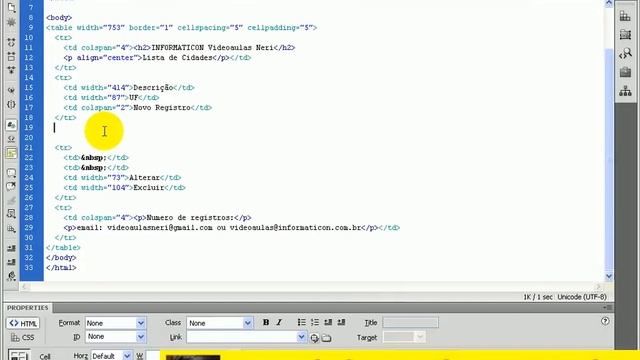
Task: Click 'Alterar' in line 24
Action: [x=144, y=178]
